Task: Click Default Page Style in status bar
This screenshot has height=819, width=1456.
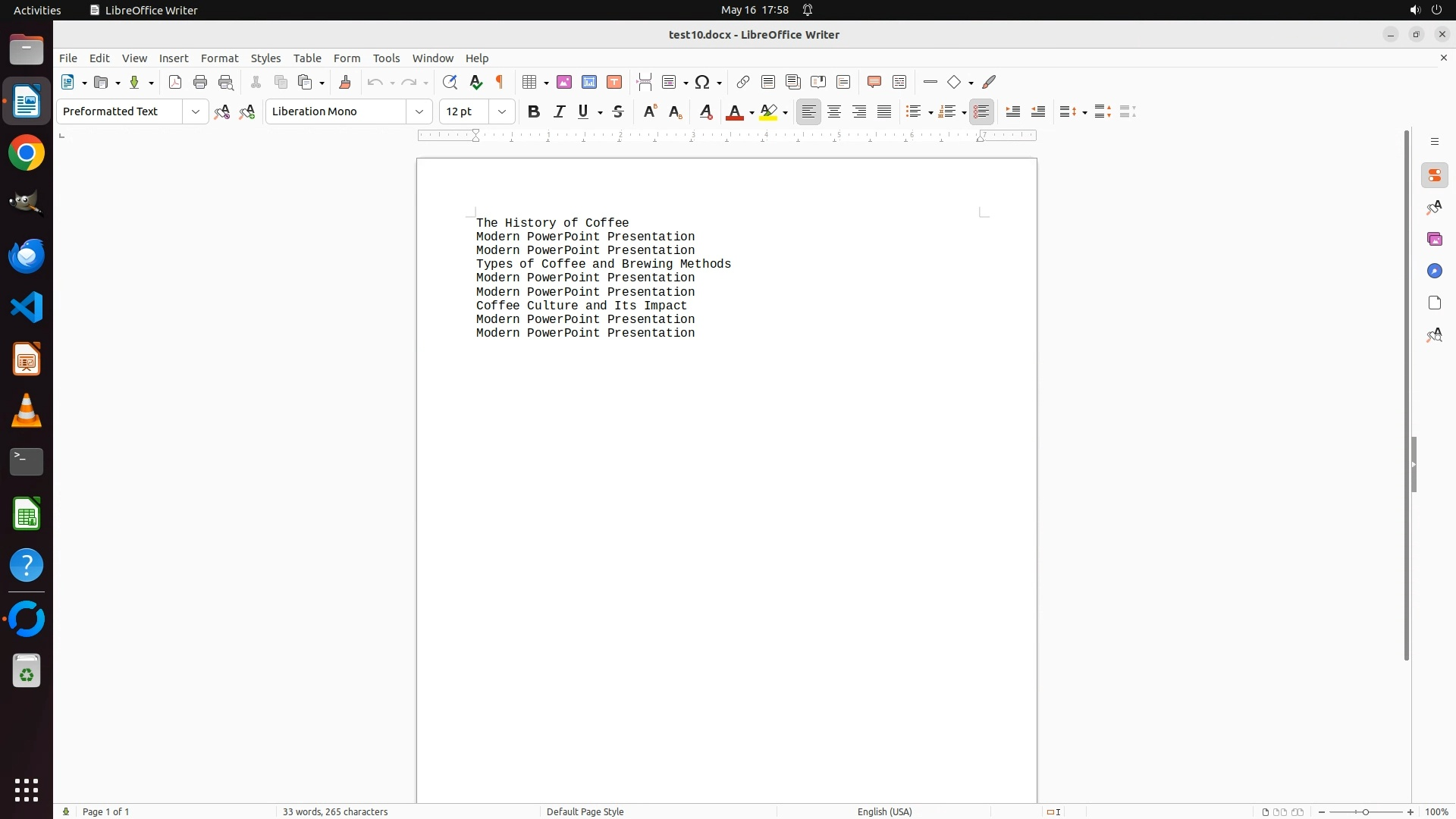Action: click(x=585, y=811)
